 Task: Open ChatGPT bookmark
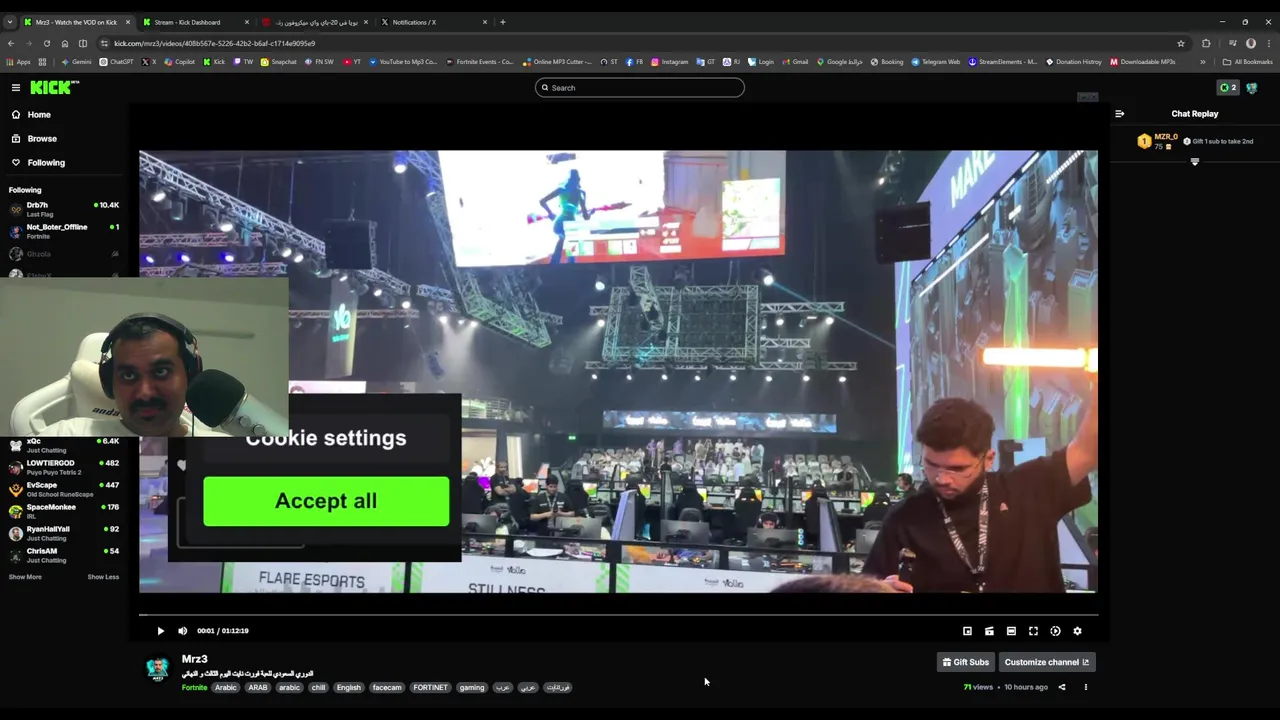point(116,62)
